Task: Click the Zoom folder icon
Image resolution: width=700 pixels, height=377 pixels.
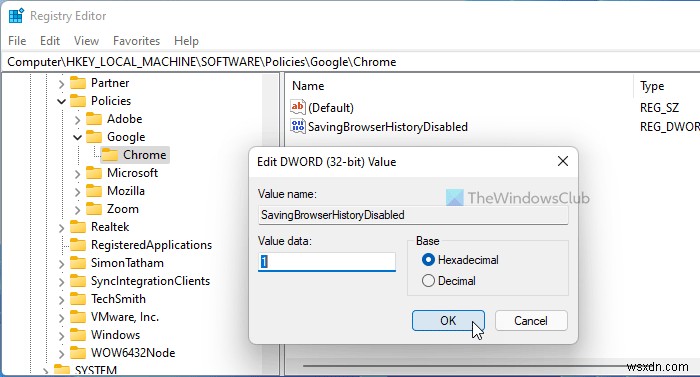Action: click(94, 209)
